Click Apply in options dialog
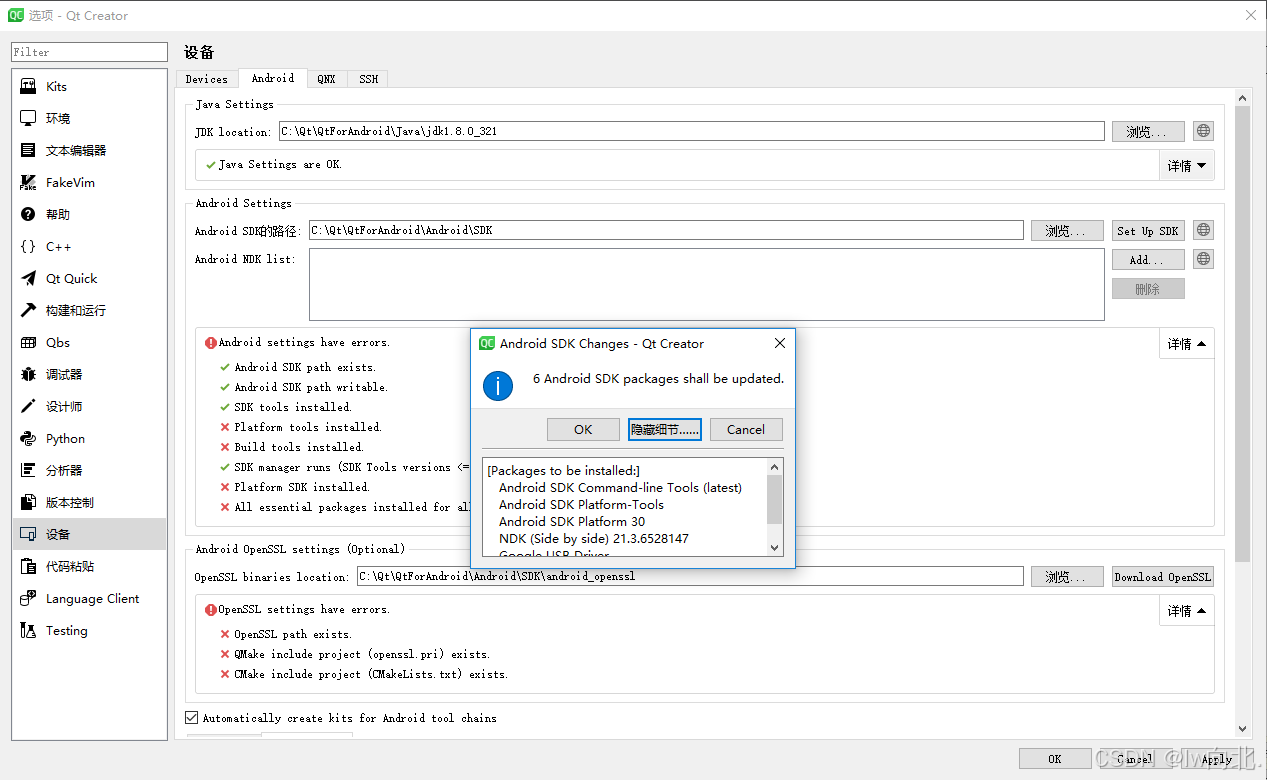 pos(1217,758)
